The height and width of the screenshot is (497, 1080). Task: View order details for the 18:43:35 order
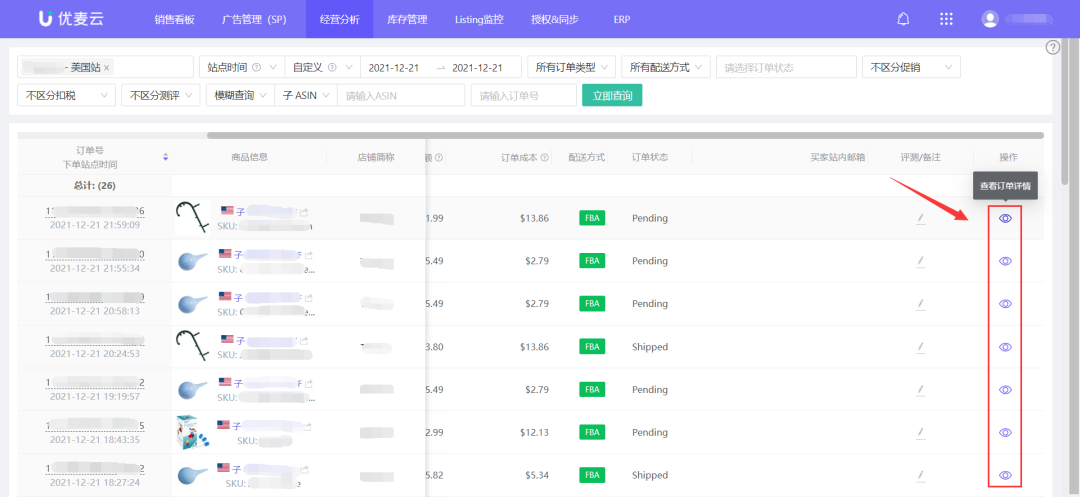coord(1005,432)
